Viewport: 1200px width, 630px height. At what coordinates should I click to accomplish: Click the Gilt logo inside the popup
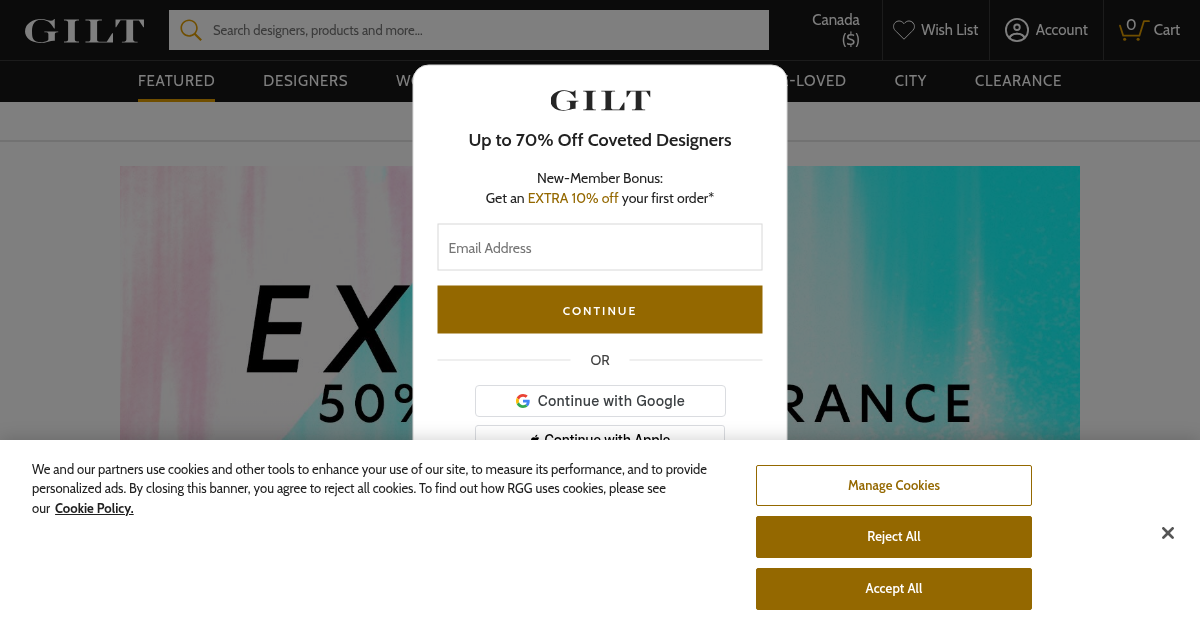pyautogui.click(x=599, y=100)
